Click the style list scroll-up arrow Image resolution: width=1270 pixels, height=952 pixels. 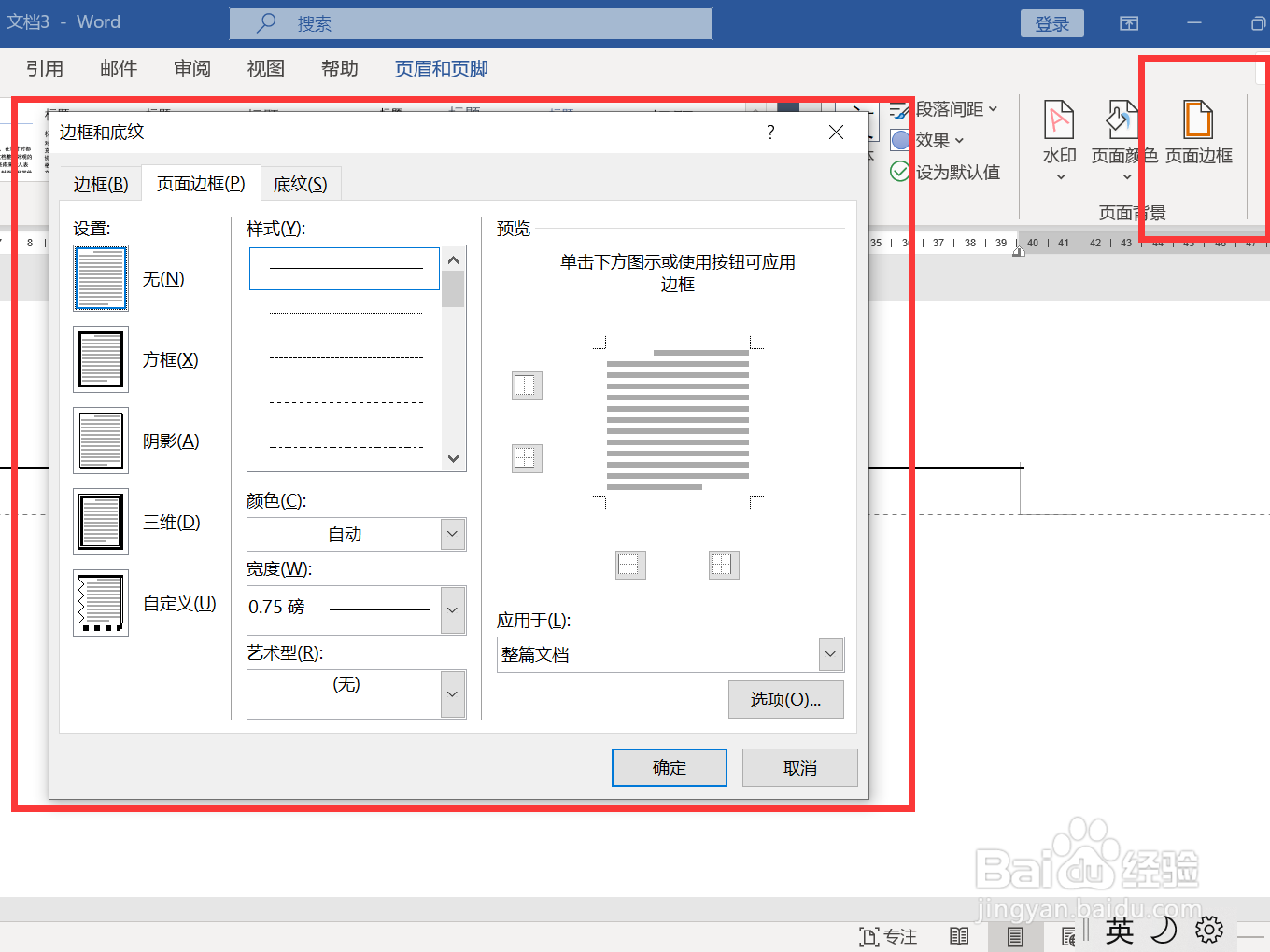[x=453, y=259]
